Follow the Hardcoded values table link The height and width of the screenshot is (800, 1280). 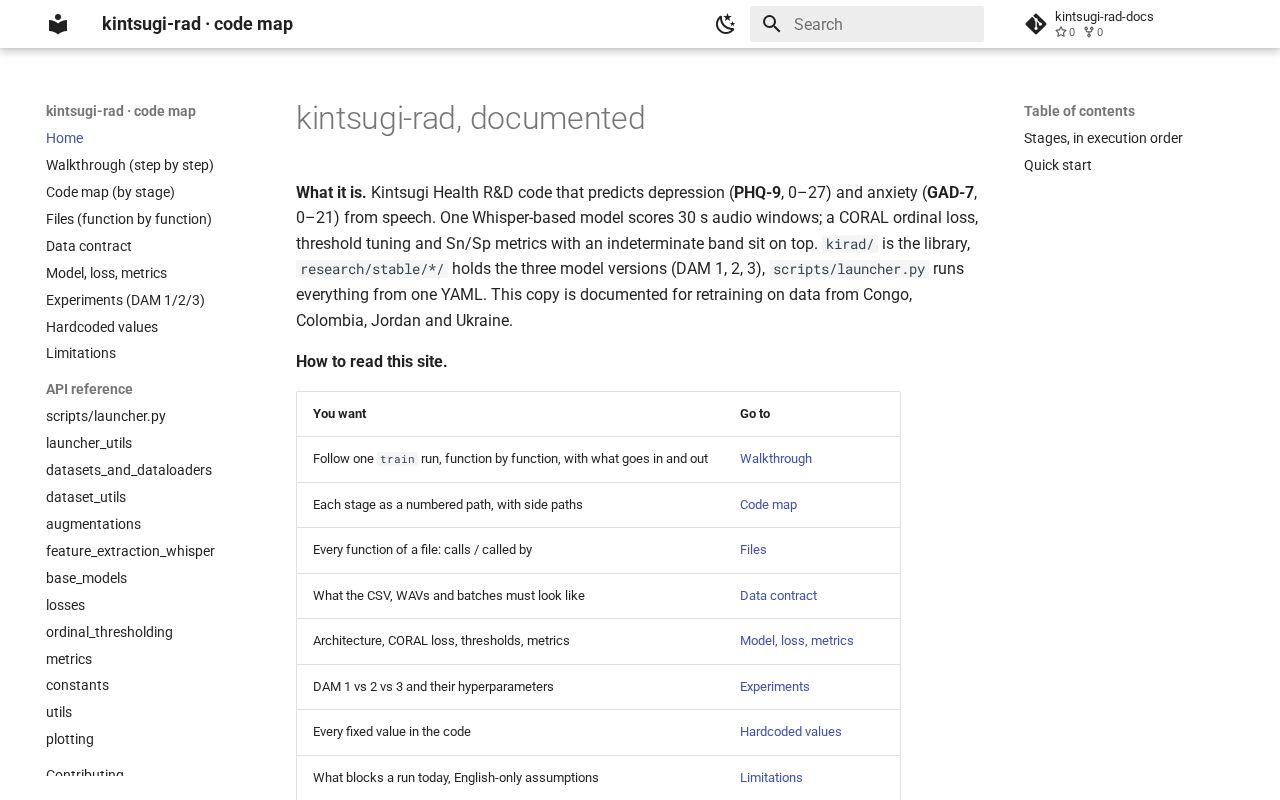(x=791, y=732)
